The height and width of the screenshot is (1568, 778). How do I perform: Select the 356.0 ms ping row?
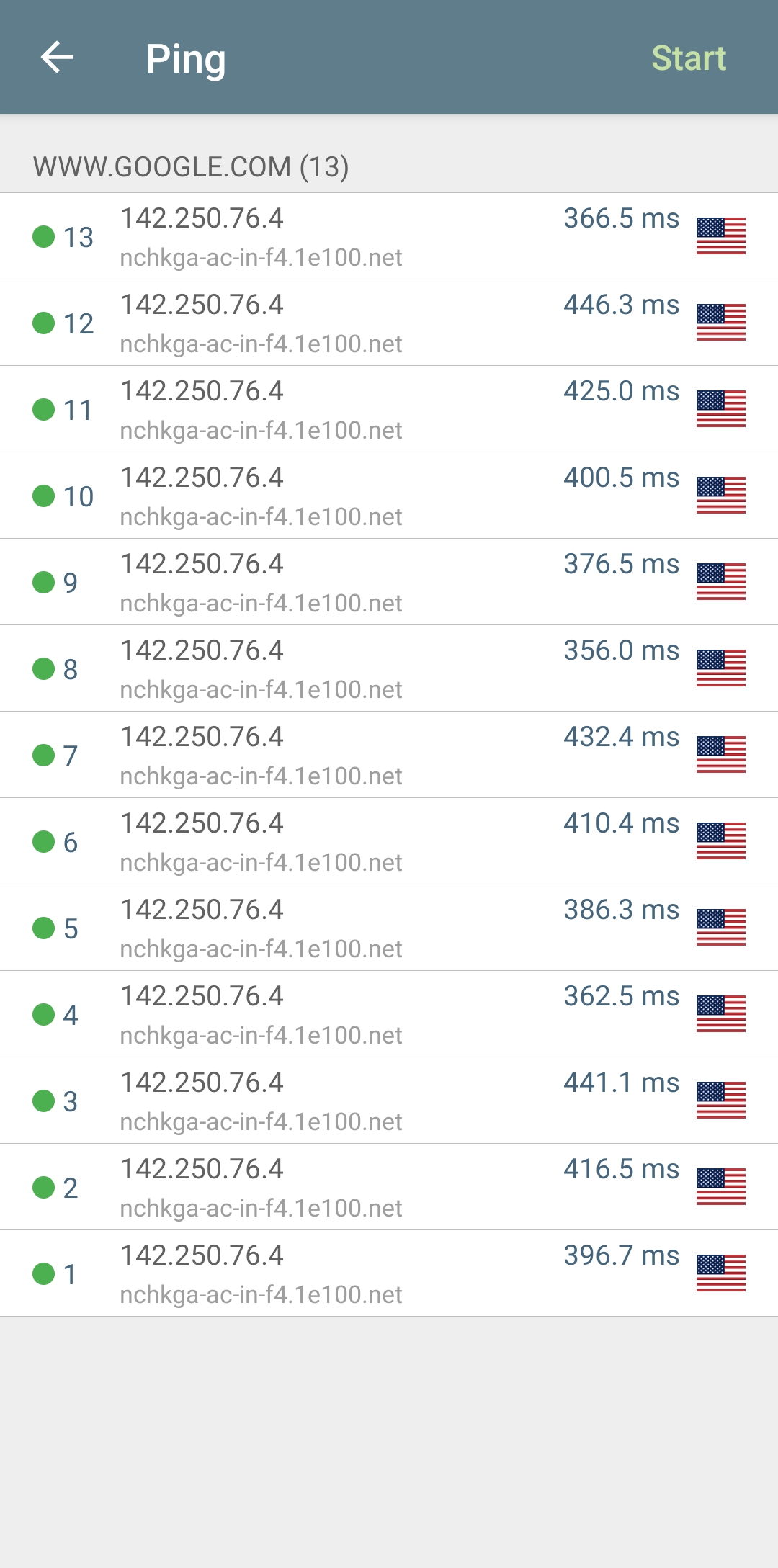(389, 668)
